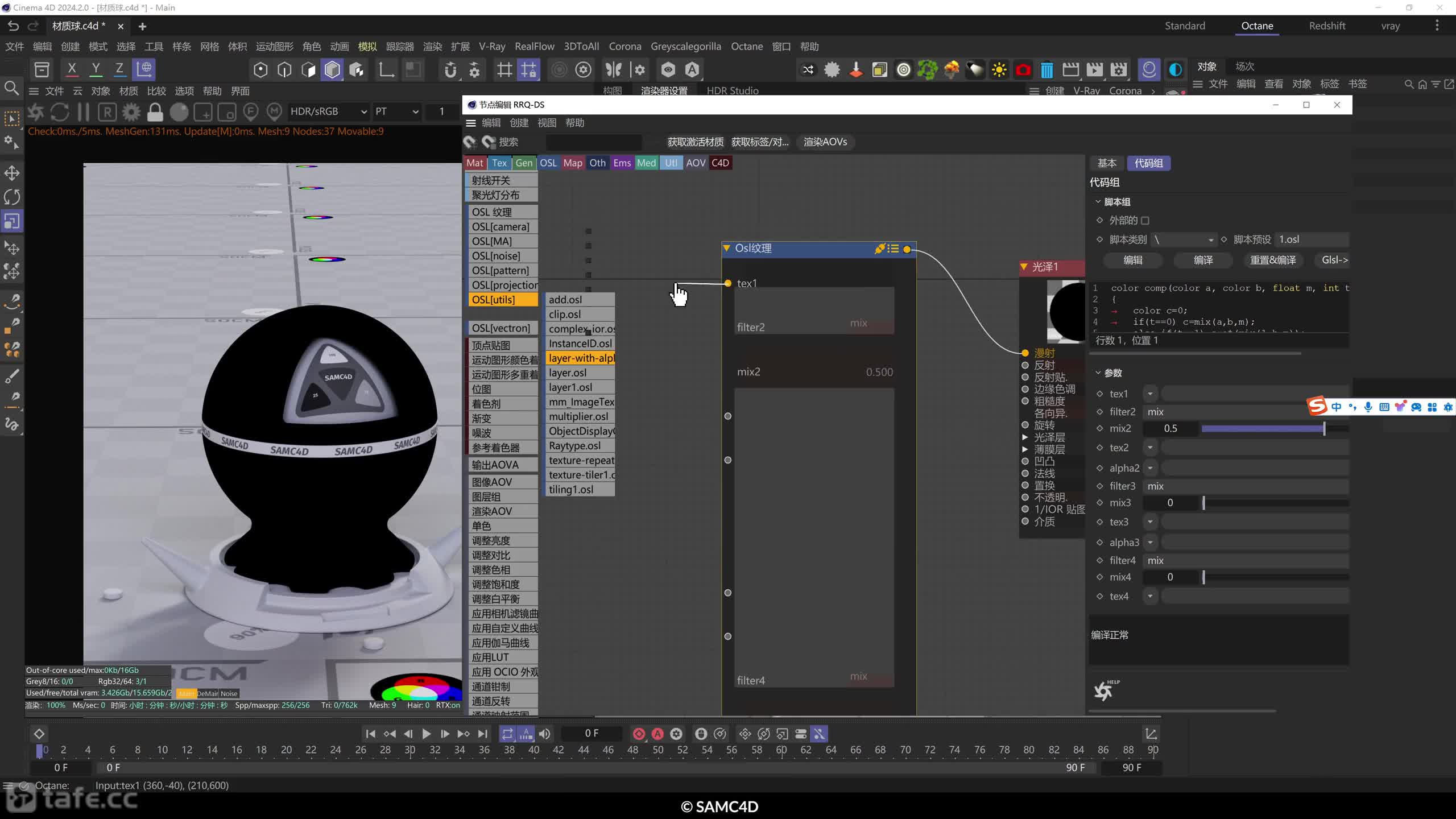Image resolution: width=1456 pixels, height=819 pixels.
Task: Open the alpha2 parameter dropdown arrow
Action: pos(1150,469)
